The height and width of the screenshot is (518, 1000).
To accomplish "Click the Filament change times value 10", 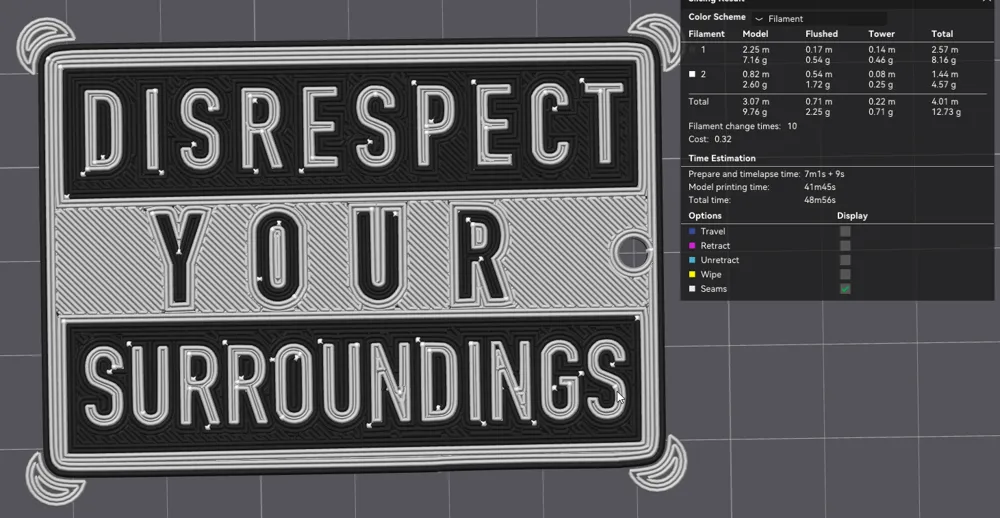I will point(791,126).
